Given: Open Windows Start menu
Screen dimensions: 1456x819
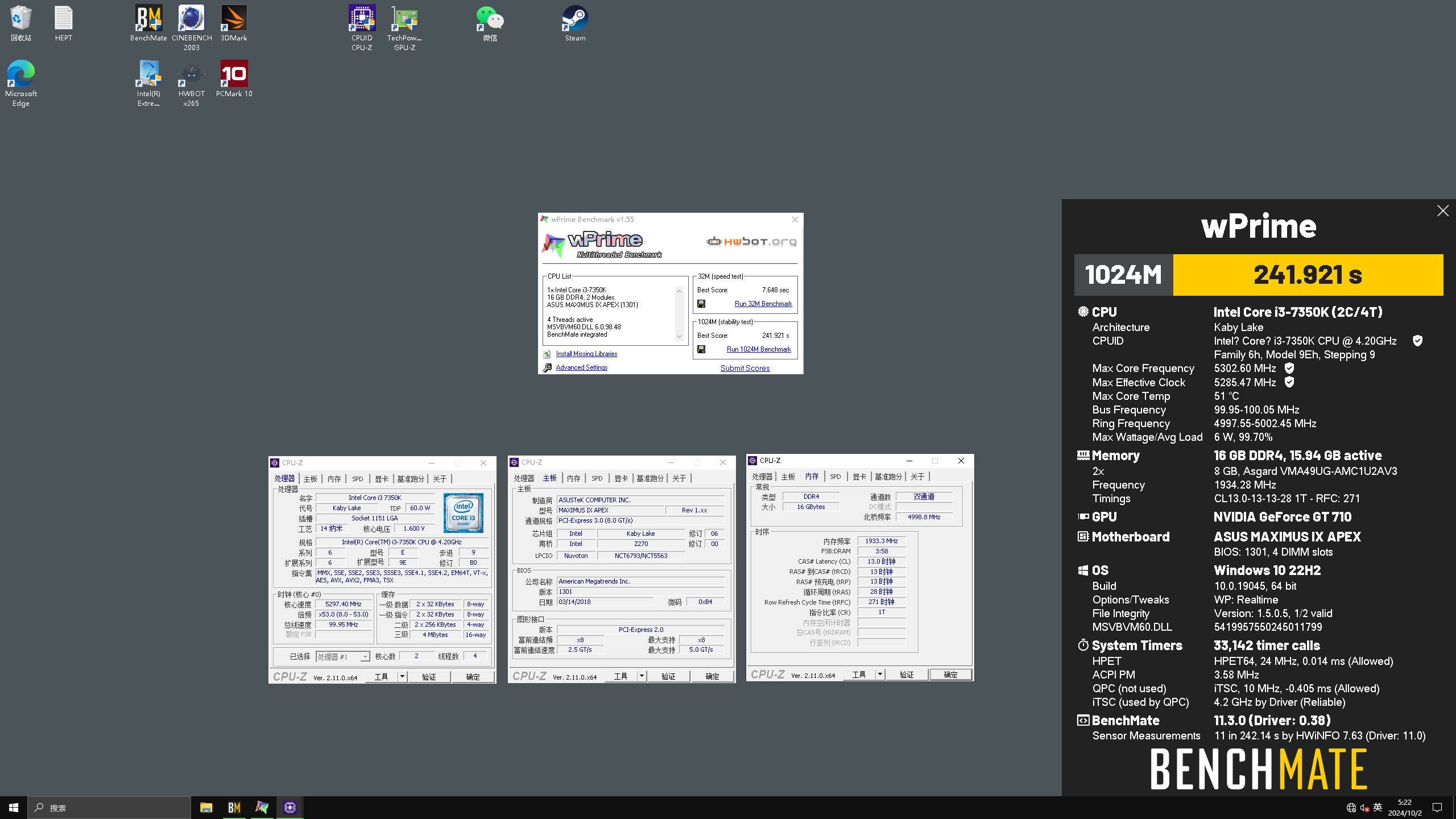Looking at the screenshot, I should point(14,808).
